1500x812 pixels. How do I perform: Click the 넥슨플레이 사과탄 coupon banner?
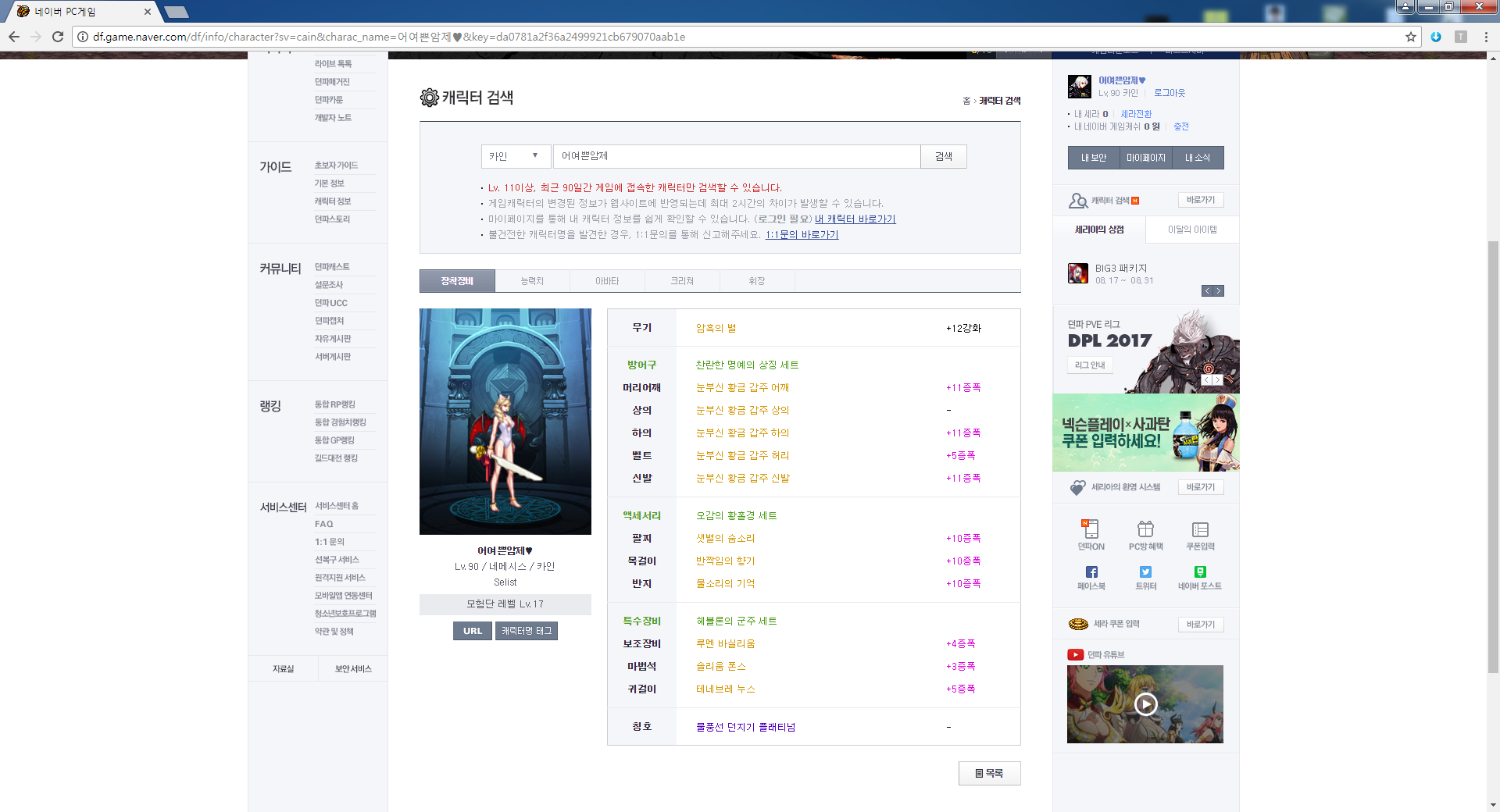(1145, 433)
